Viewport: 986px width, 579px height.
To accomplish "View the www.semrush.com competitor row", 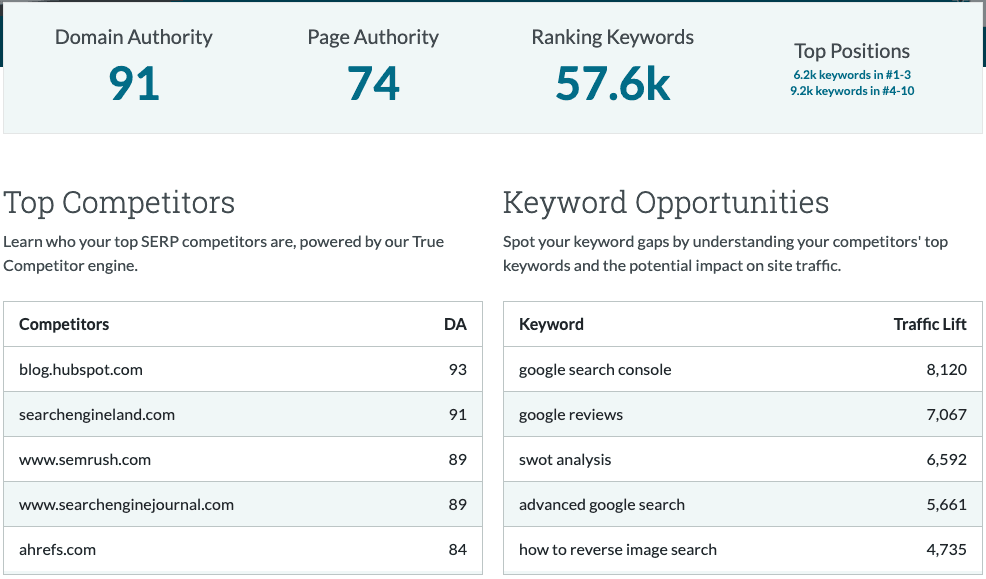I will [84, 459].
